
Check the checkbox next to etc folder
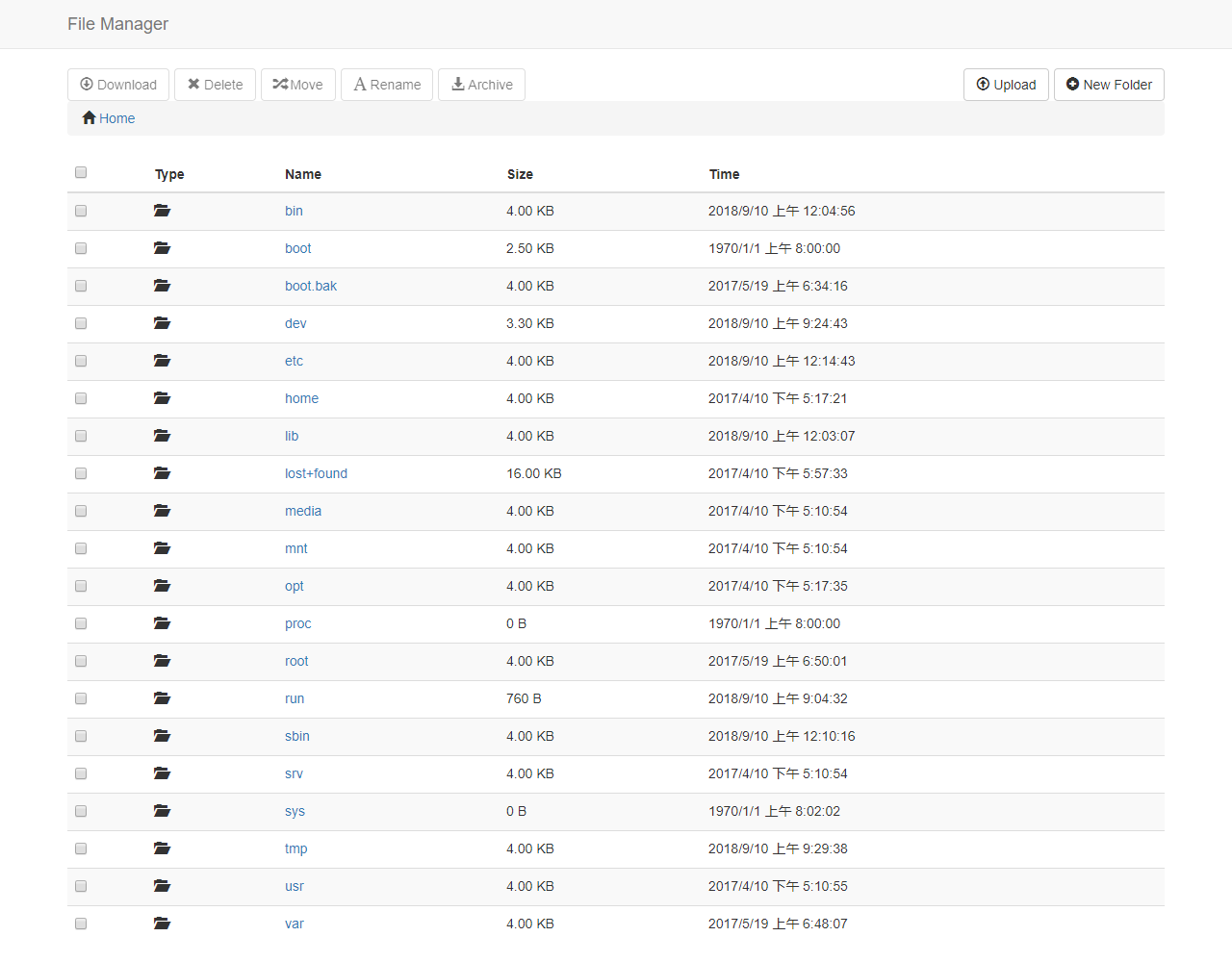[x=81, y=361]
